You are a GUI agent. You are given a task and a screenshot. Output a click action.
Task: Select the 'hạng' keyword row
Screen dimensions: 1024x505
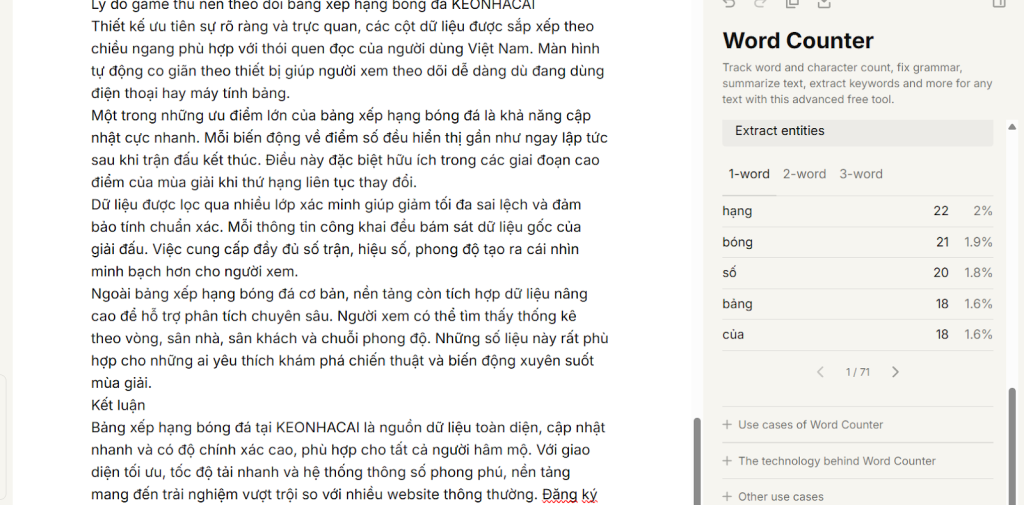[x=857, y=211]
